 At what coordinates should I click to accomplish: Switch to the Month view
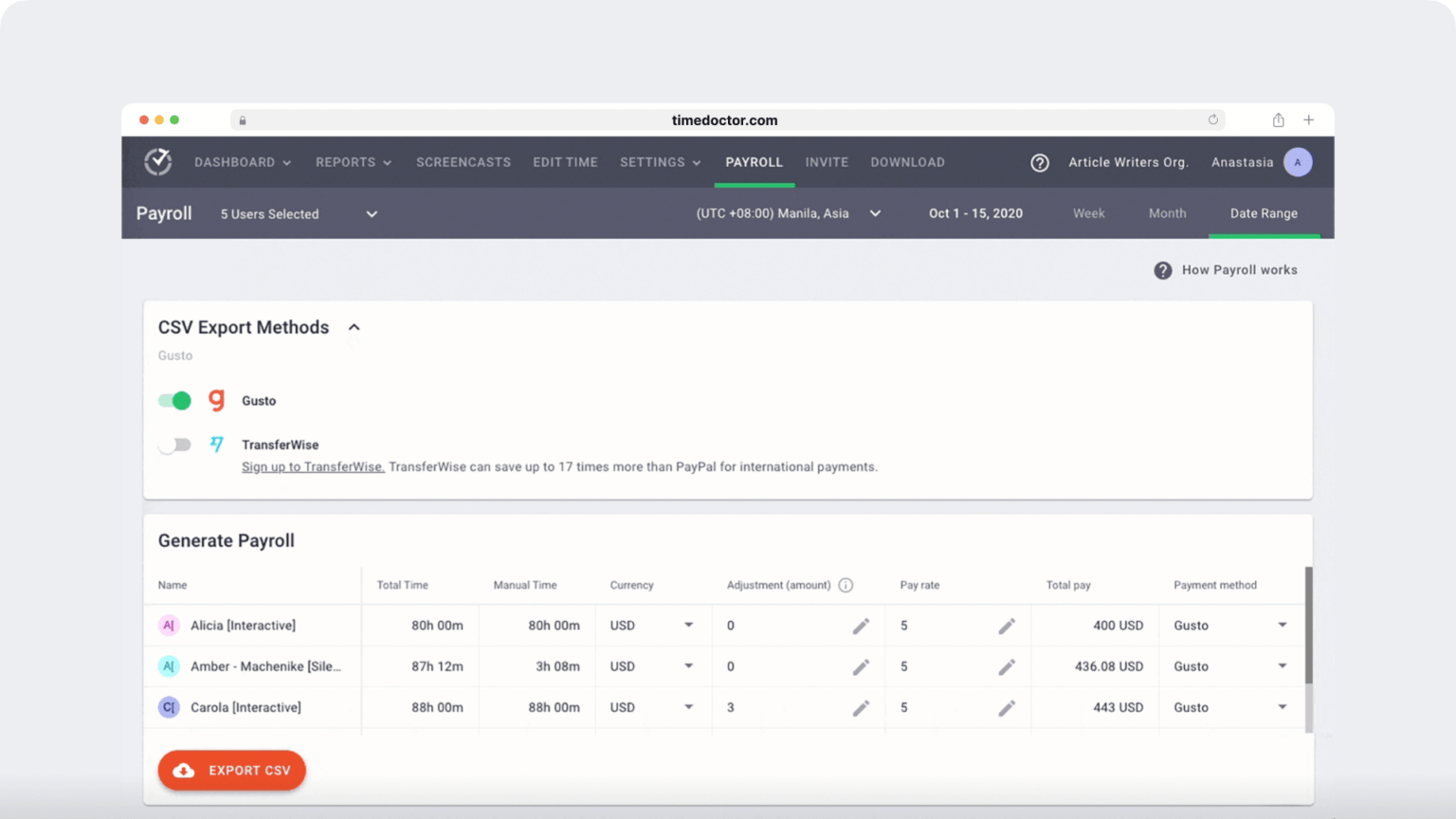coord(1167,213)
